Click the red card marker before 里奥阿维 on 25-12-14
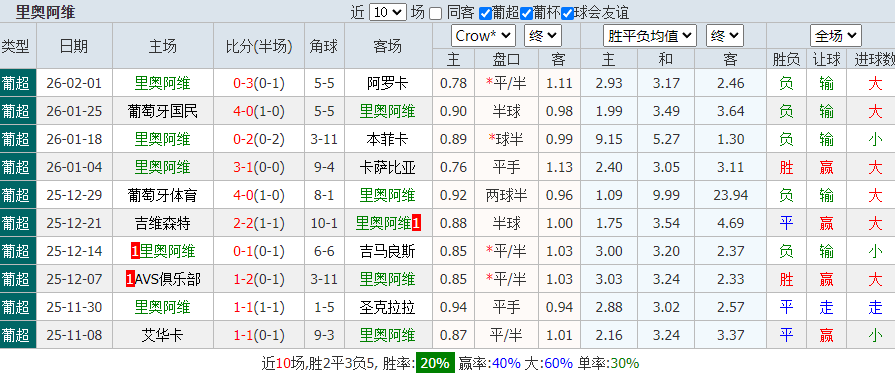Image resolution: width=895 pixels, height=373 pixels. [x=135, y=251]
